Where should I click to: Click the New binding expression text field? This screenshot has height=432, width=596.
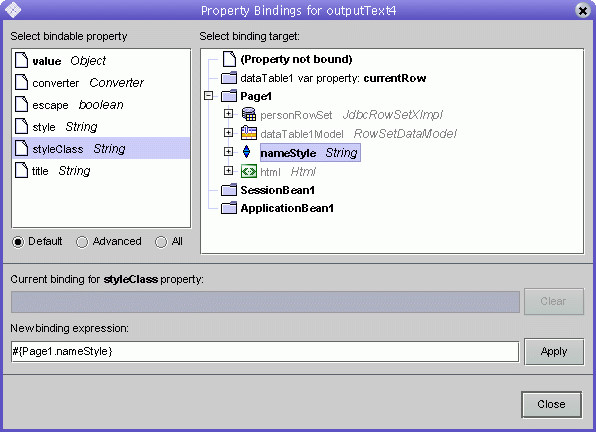click(265, 351)
